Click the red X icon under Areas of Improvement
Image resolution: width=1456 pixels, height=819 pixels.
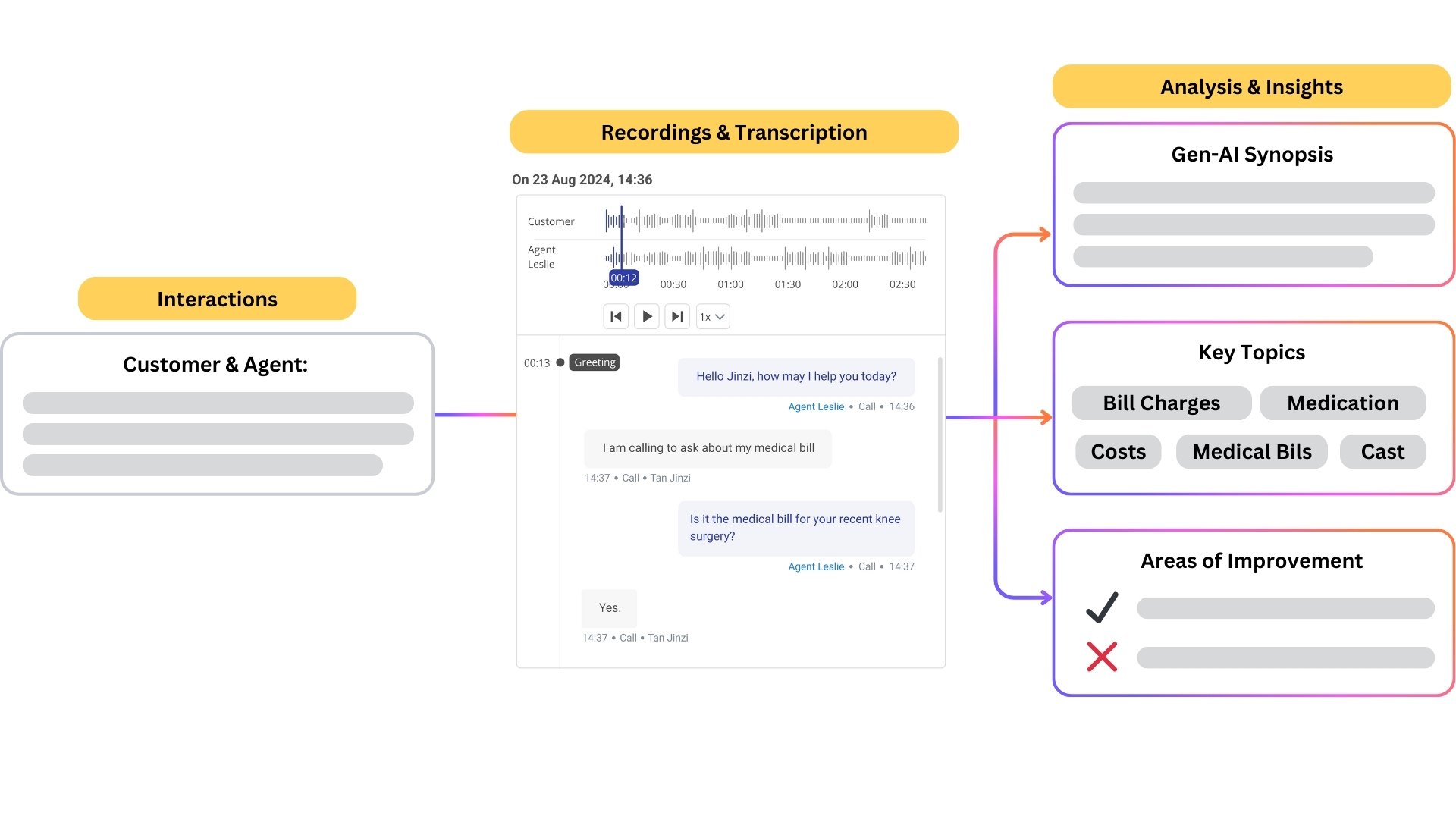pyautogui.click(x=1102, y=657)
